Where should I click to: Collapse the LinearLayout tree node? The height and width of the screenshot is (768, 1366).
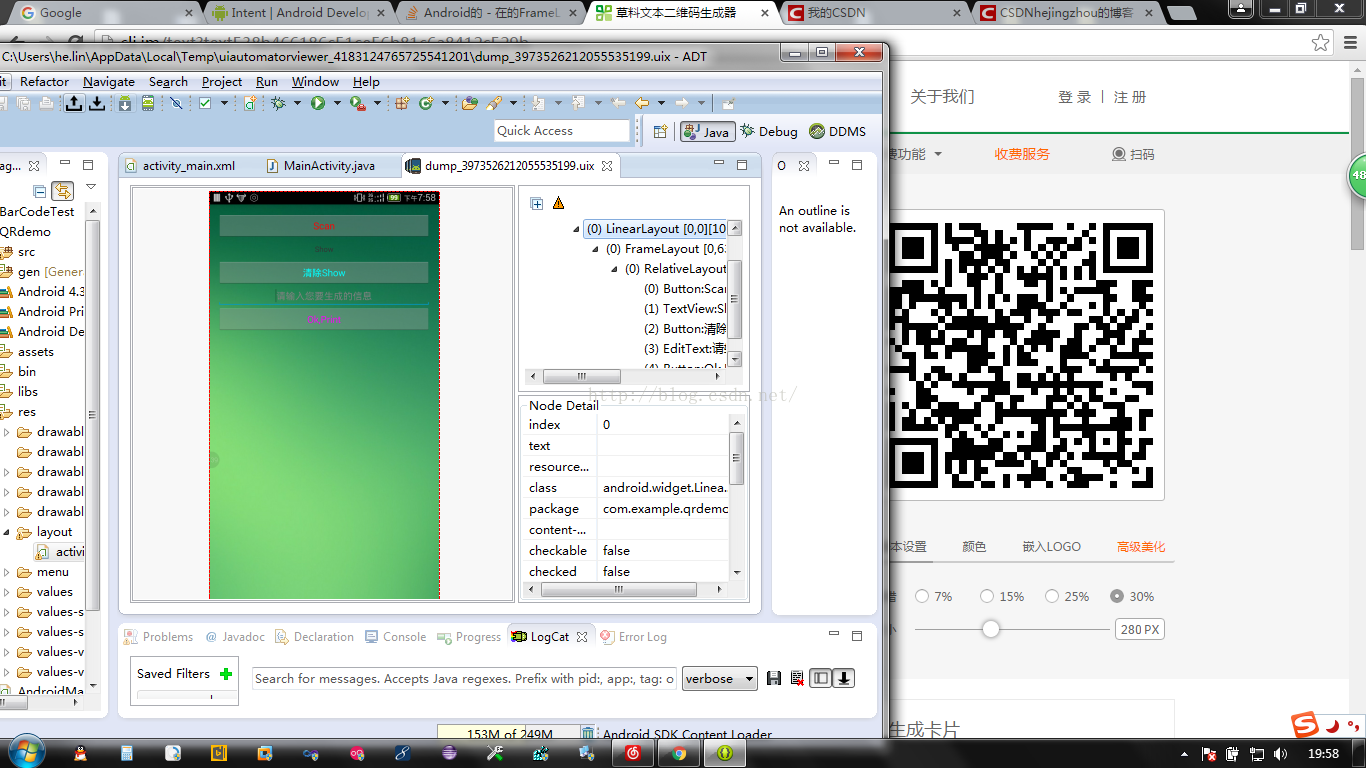577,229
